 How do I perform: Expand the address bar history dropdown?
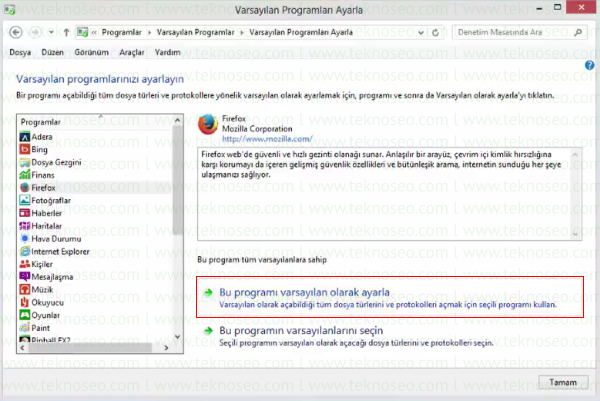[x=421, y=33]
